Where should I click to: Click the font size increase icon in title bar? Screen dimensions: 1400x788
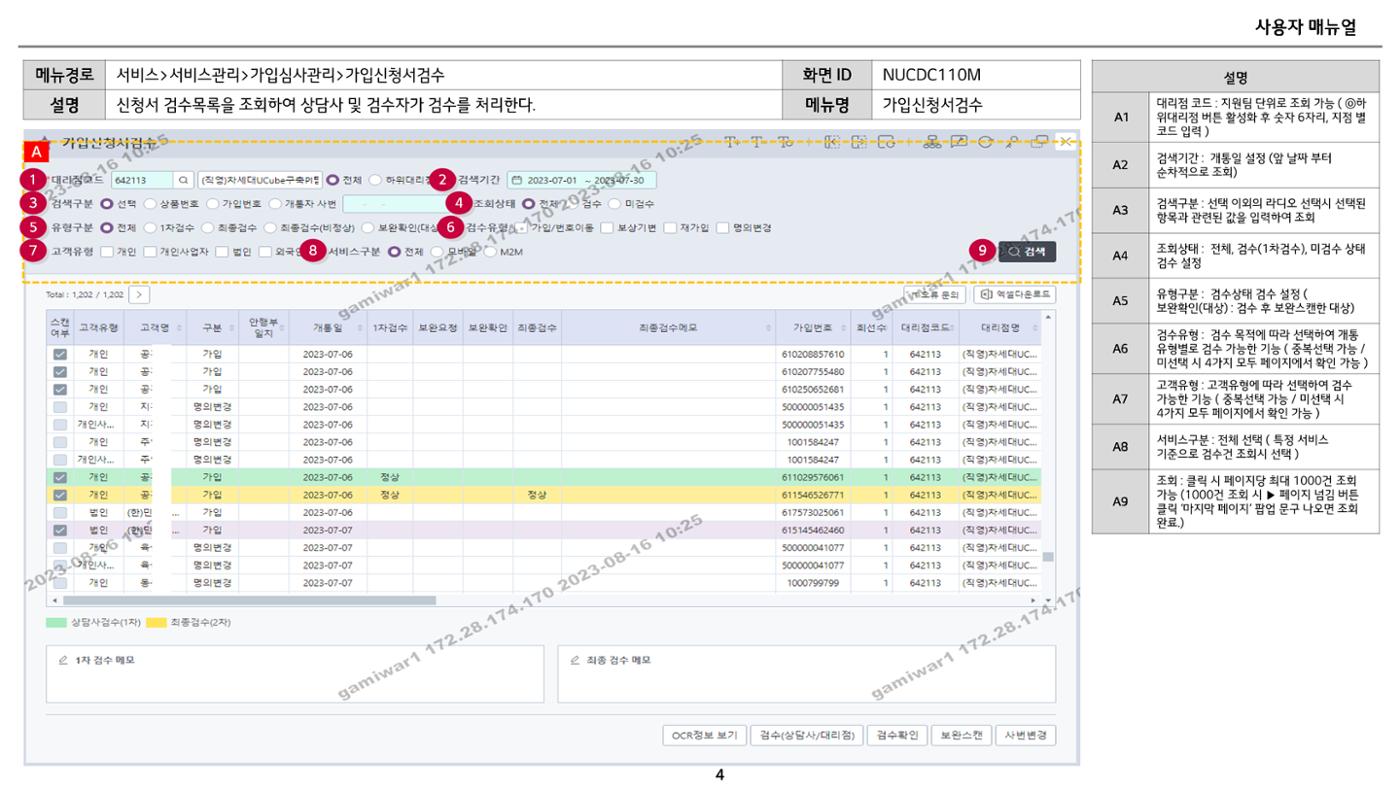click(732, 142)
